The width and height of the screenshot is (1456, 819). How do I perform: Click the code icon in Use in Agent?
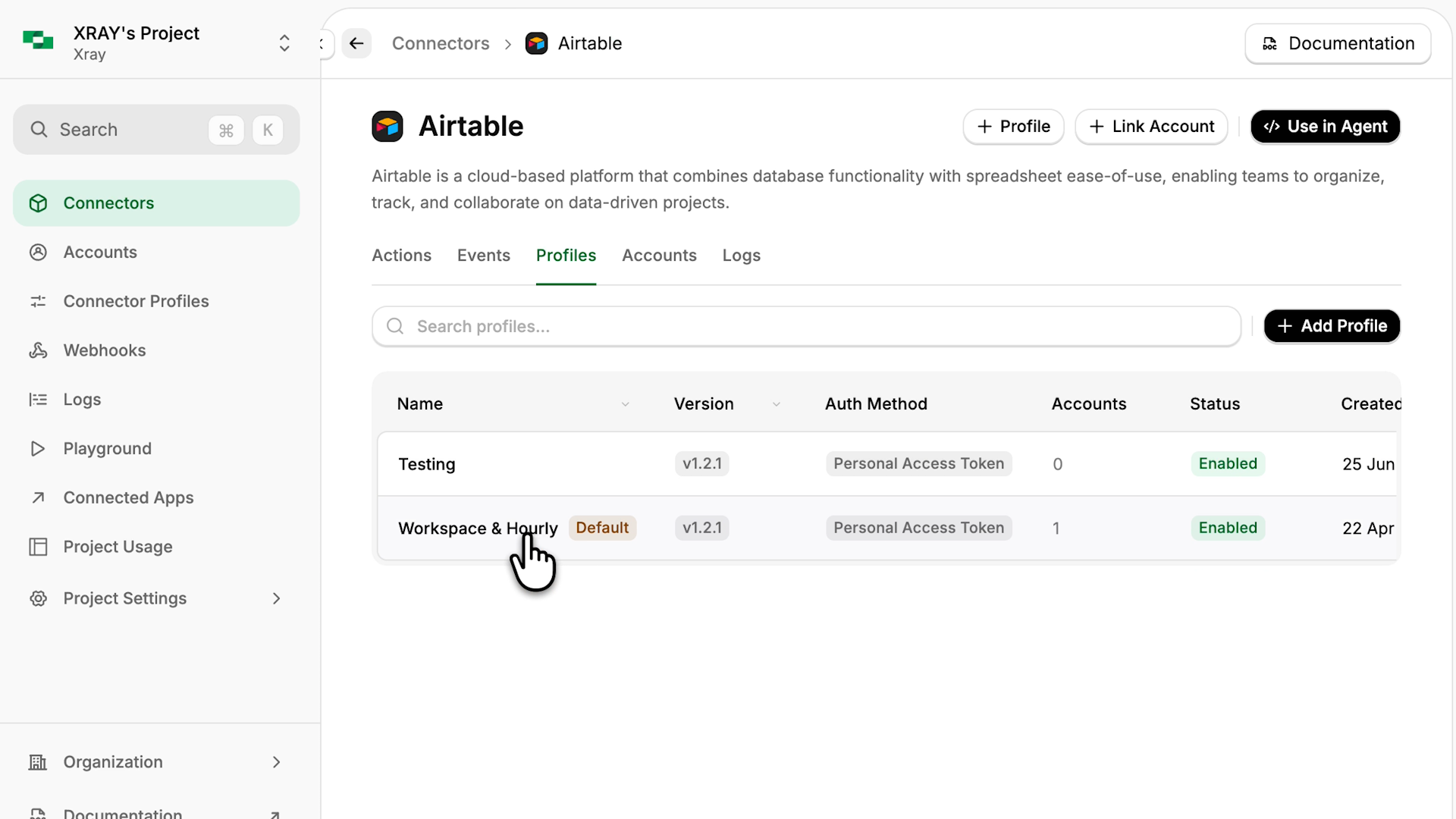tap(1272, 127)
